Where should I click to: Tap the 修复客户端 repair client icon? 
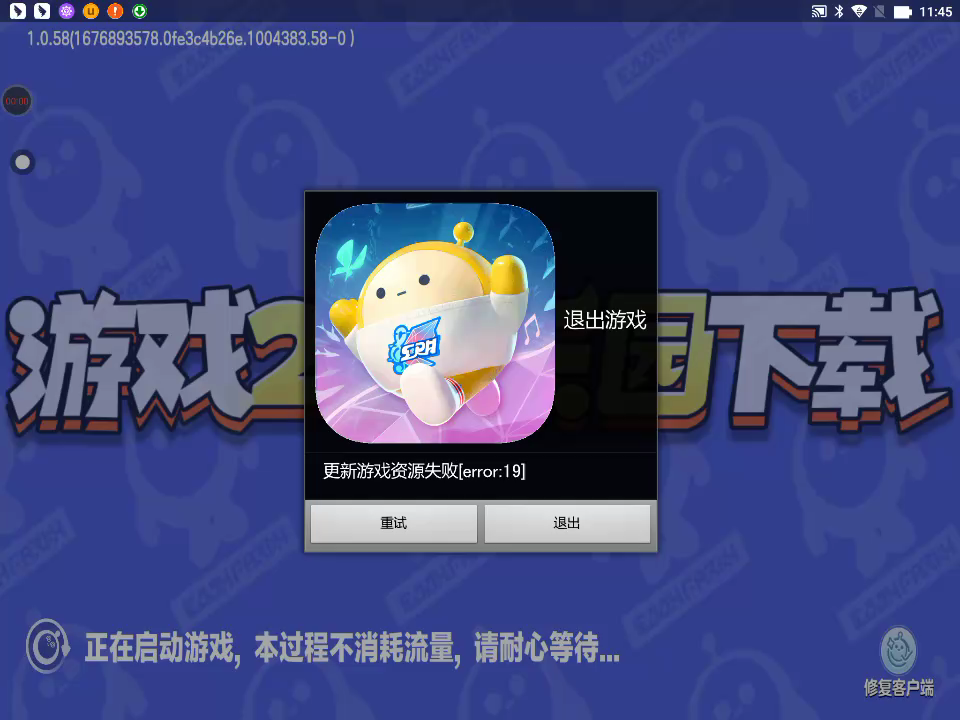[899, 661]
